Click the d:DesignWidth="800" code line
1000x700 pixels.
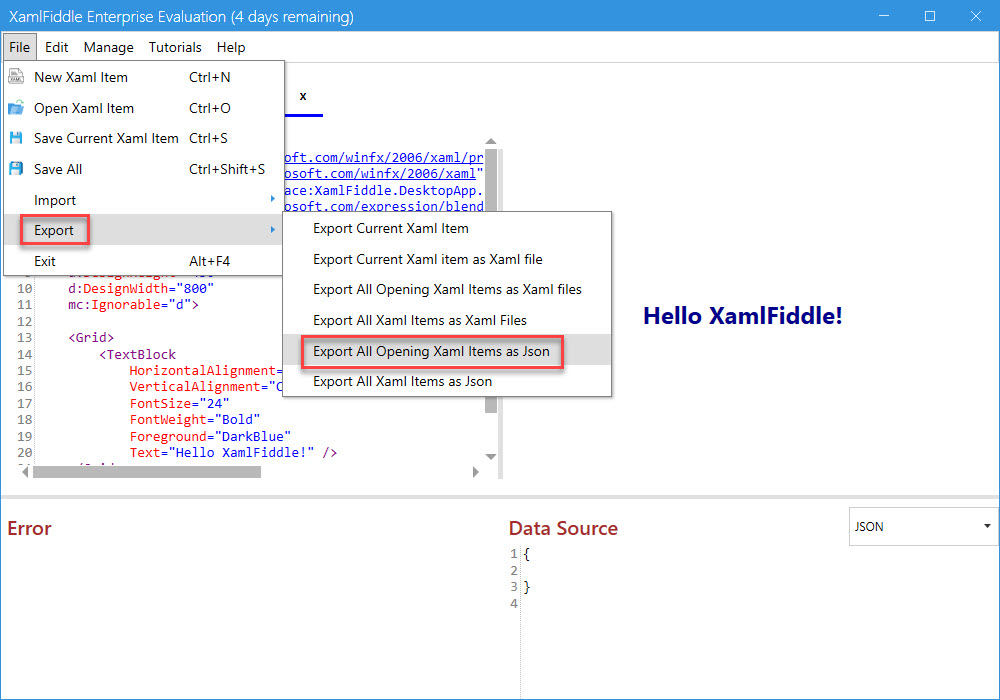(x=141, y=288)
